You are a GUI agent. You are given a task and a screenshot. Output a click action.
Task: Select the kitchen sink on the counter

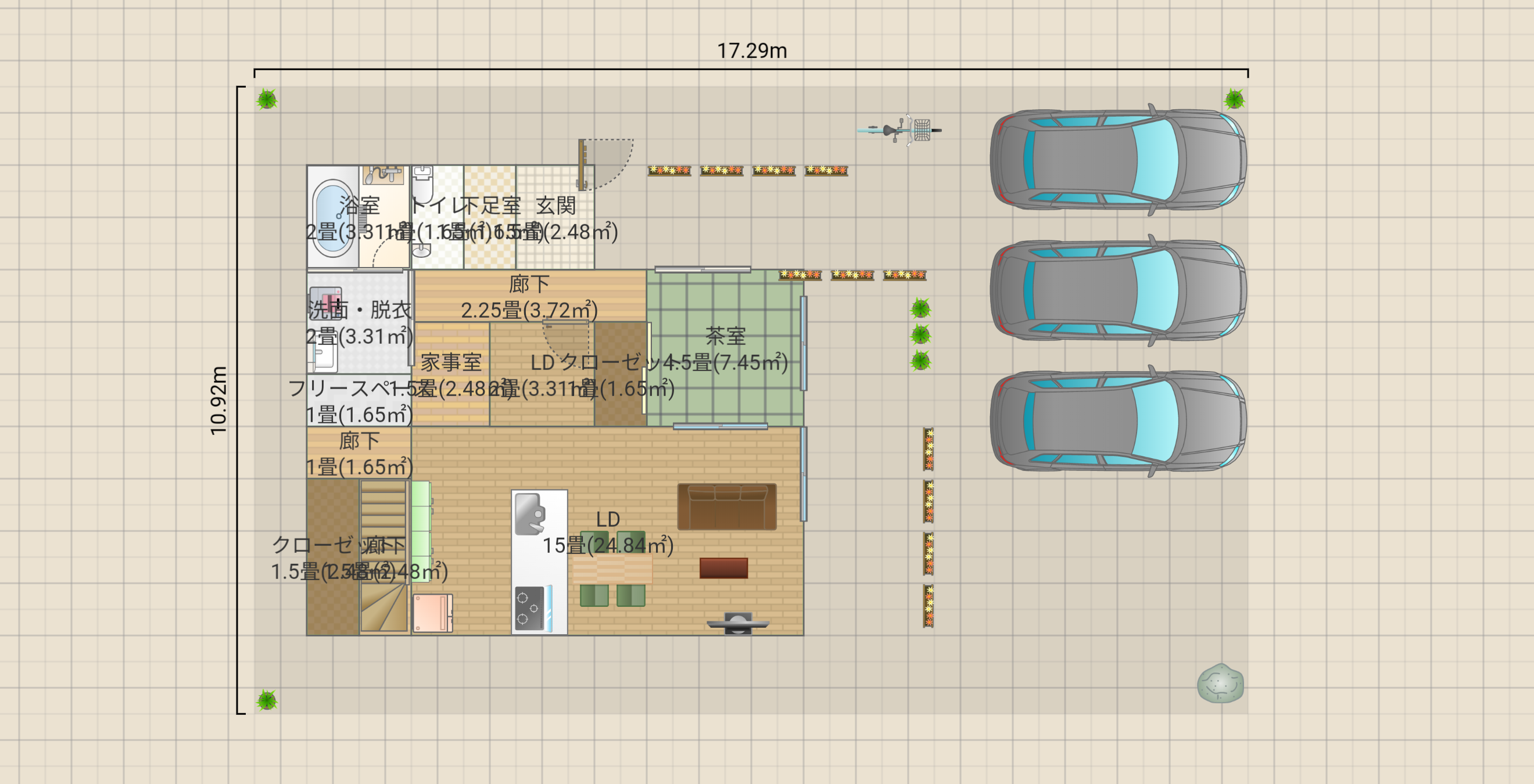[x=529, y=514]
